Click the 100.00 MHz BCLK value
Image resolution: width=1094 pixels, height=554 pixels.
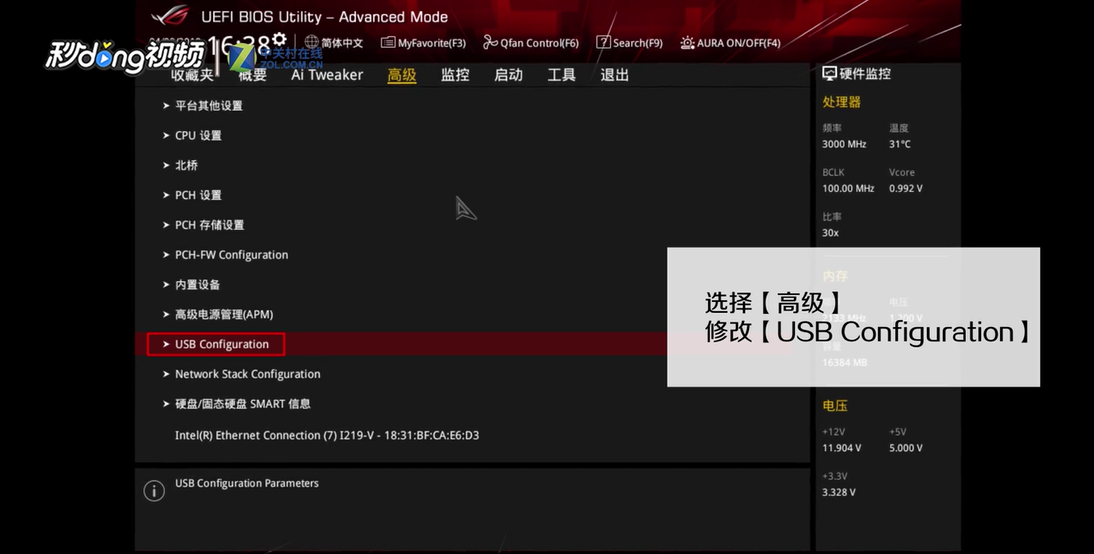(x=848, y=188)
